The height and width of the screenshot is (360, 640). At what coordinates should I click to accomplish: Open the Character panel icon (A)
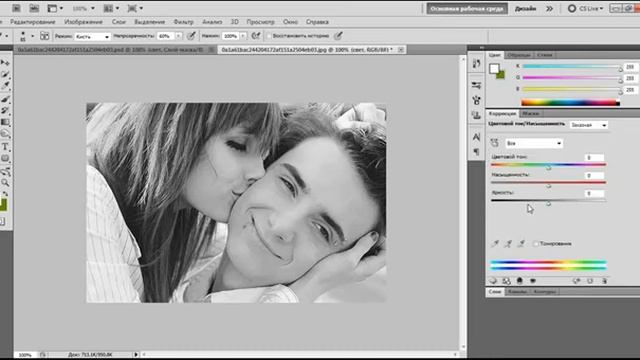pyautogui.click(x=476, y=137)
